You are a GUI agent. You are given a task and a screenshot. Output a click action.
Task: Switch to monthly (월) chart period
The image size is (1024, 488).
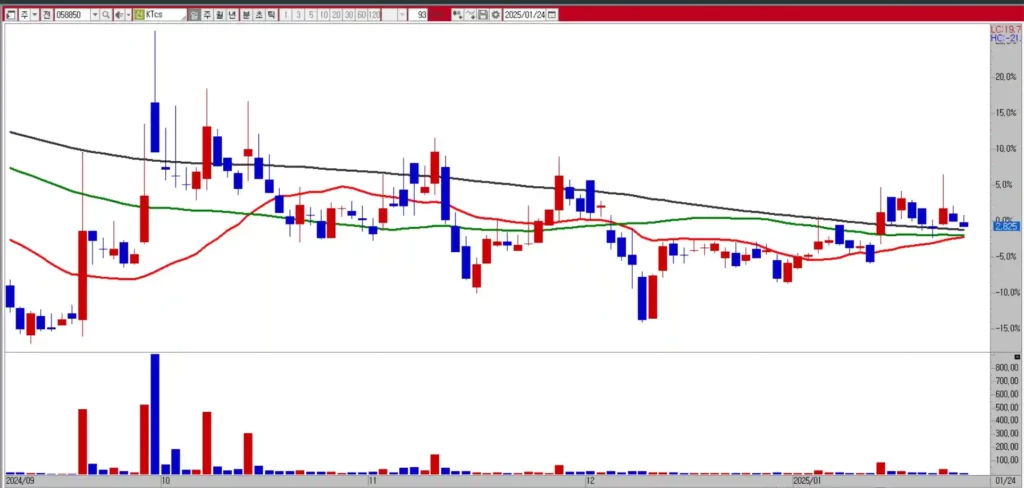tap(219, 15)
